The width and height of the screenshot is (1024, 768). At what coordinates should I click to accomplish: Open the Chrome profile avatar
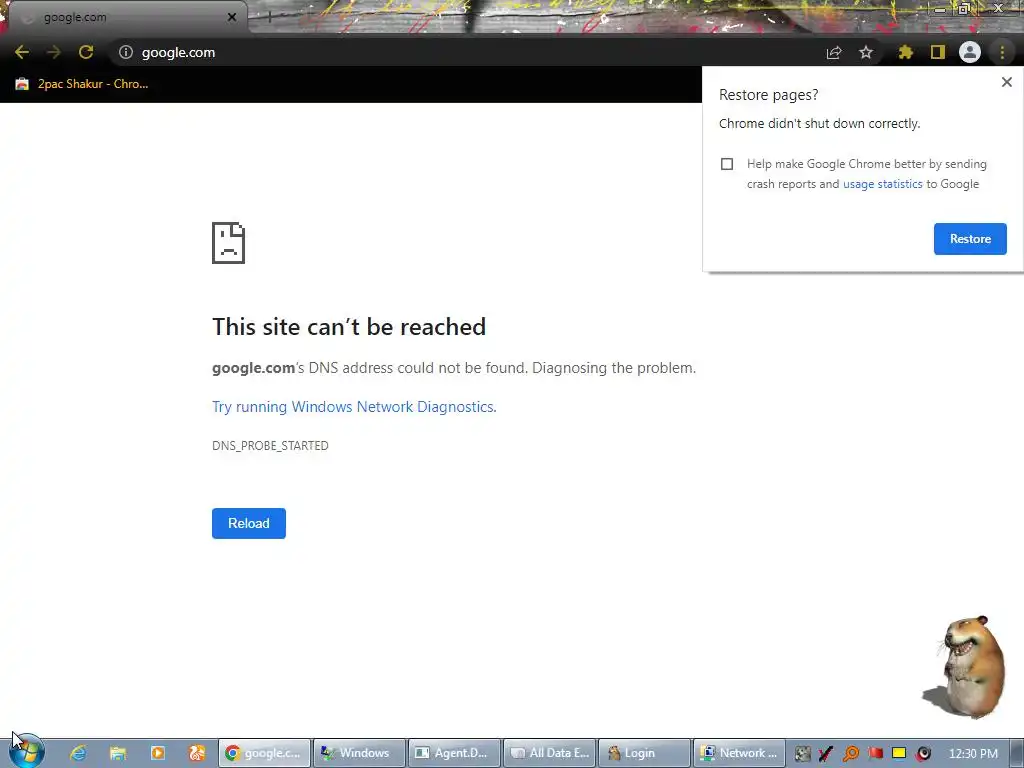coord(970,52)
